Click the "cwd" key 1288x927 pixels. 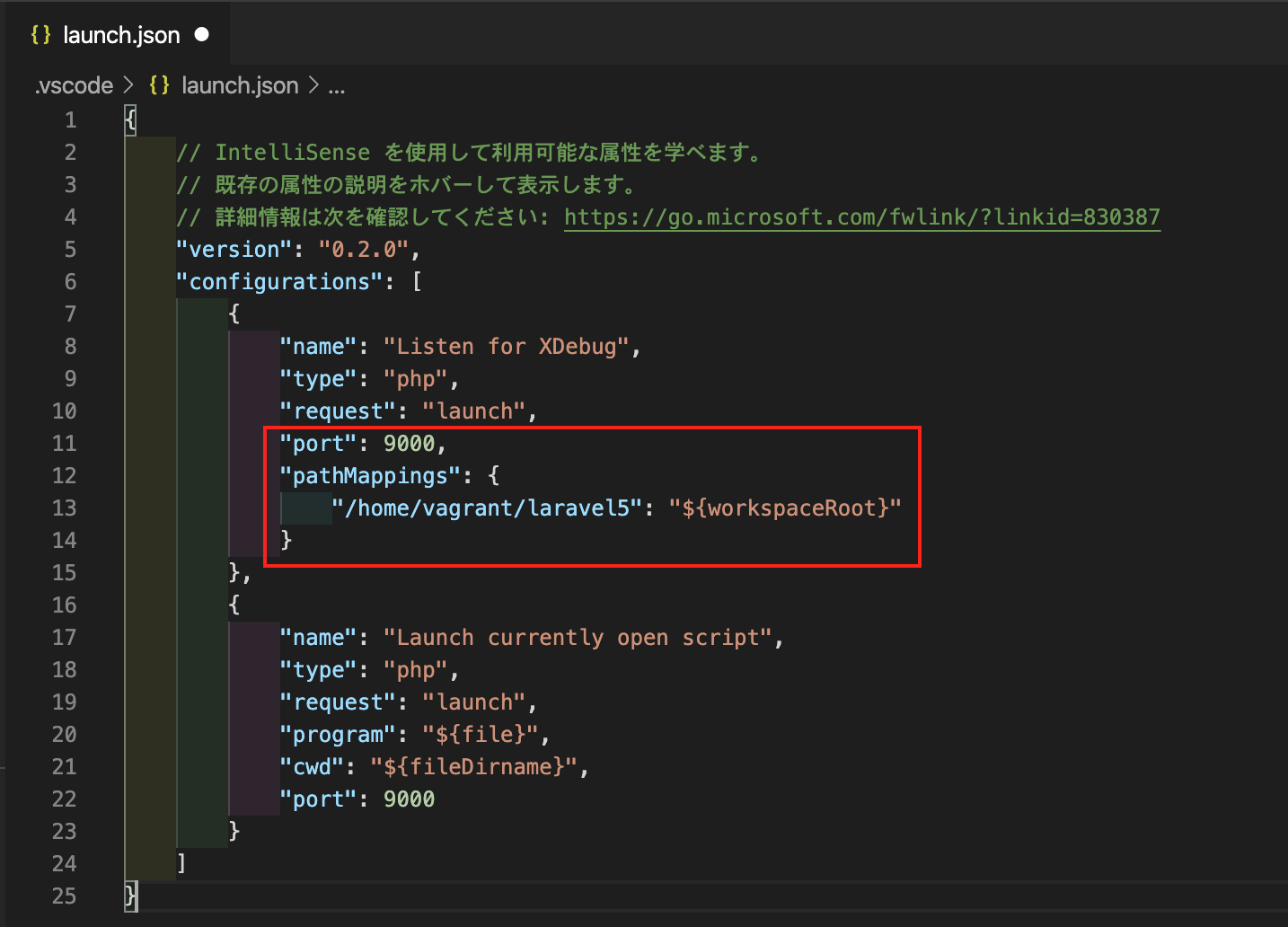pos(312,767)
